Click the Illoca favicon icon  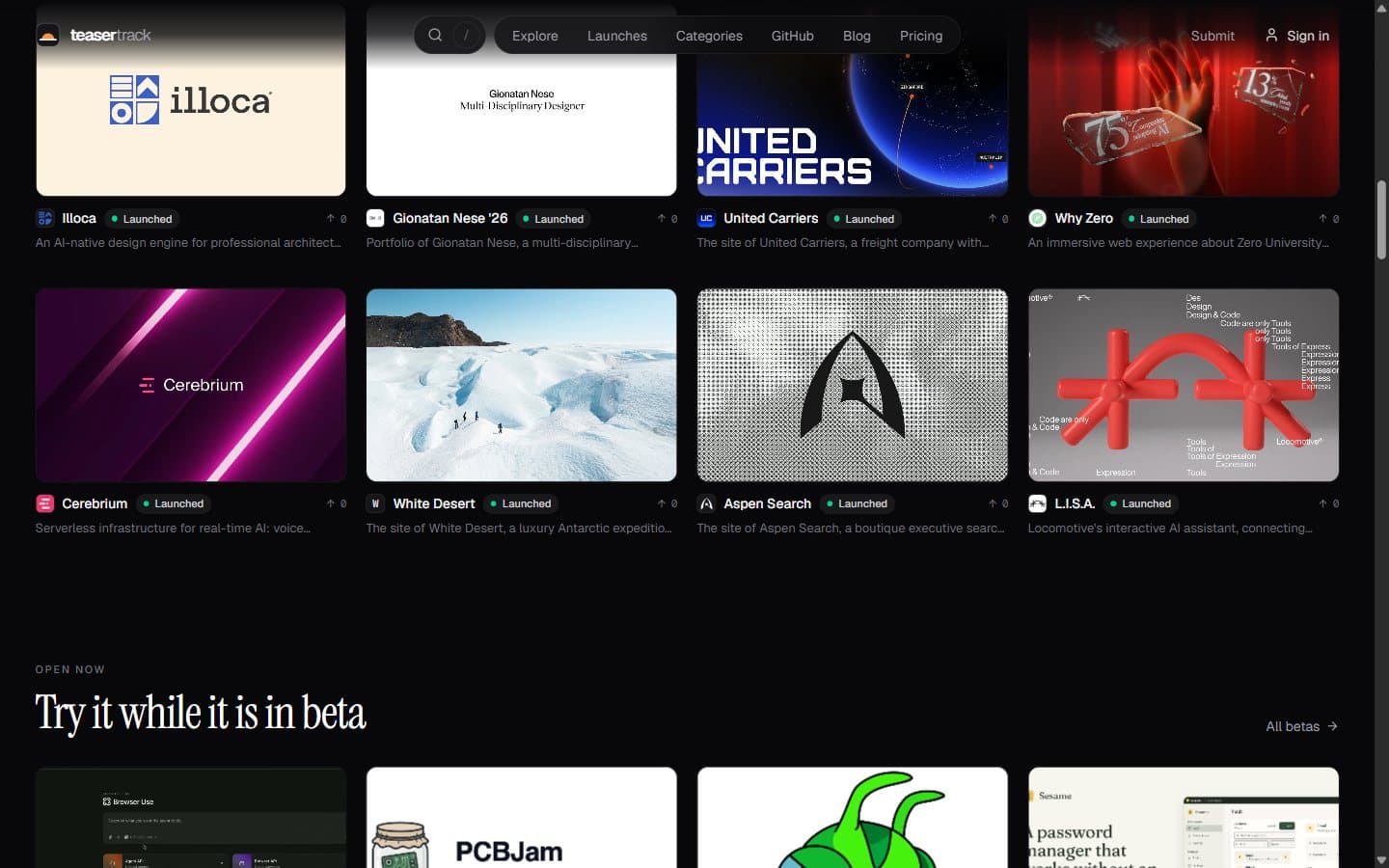44,219
